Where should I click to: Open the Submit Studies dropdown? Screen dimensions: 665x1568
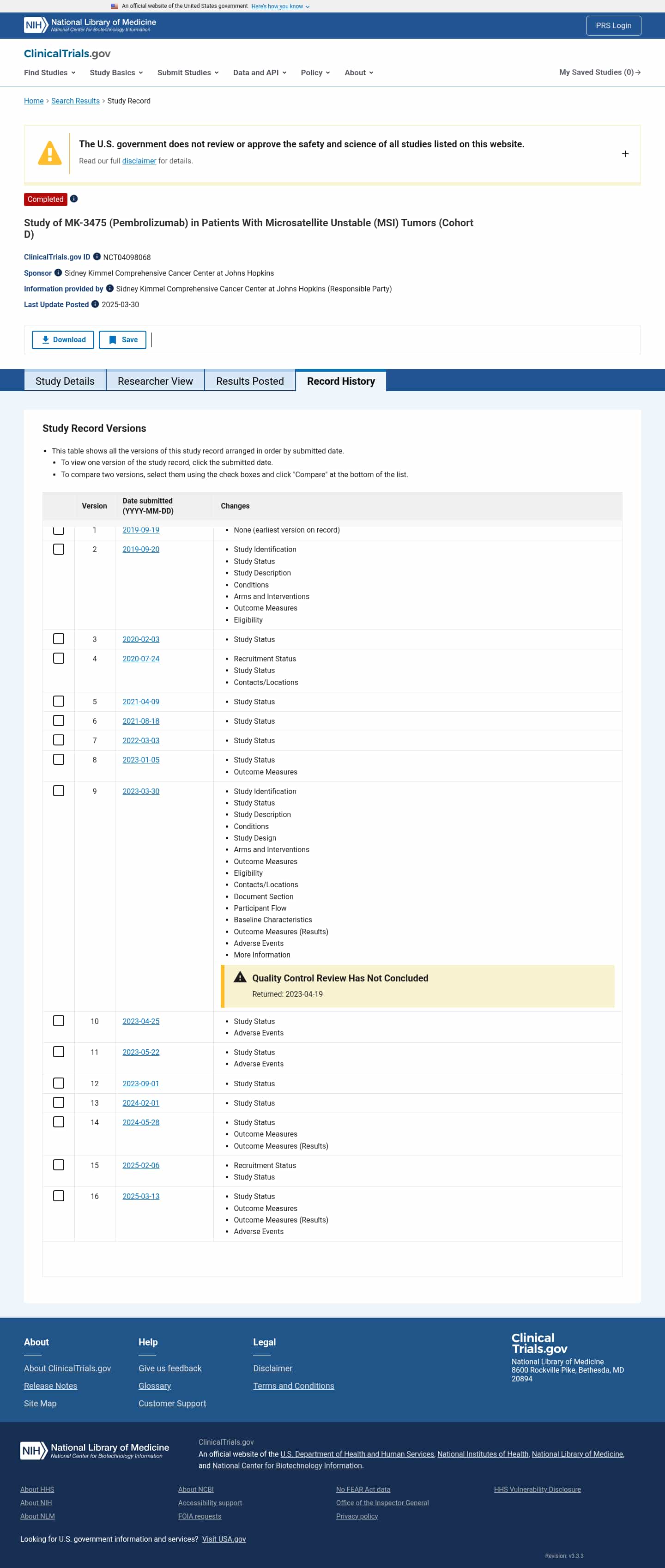pos(188,73)
